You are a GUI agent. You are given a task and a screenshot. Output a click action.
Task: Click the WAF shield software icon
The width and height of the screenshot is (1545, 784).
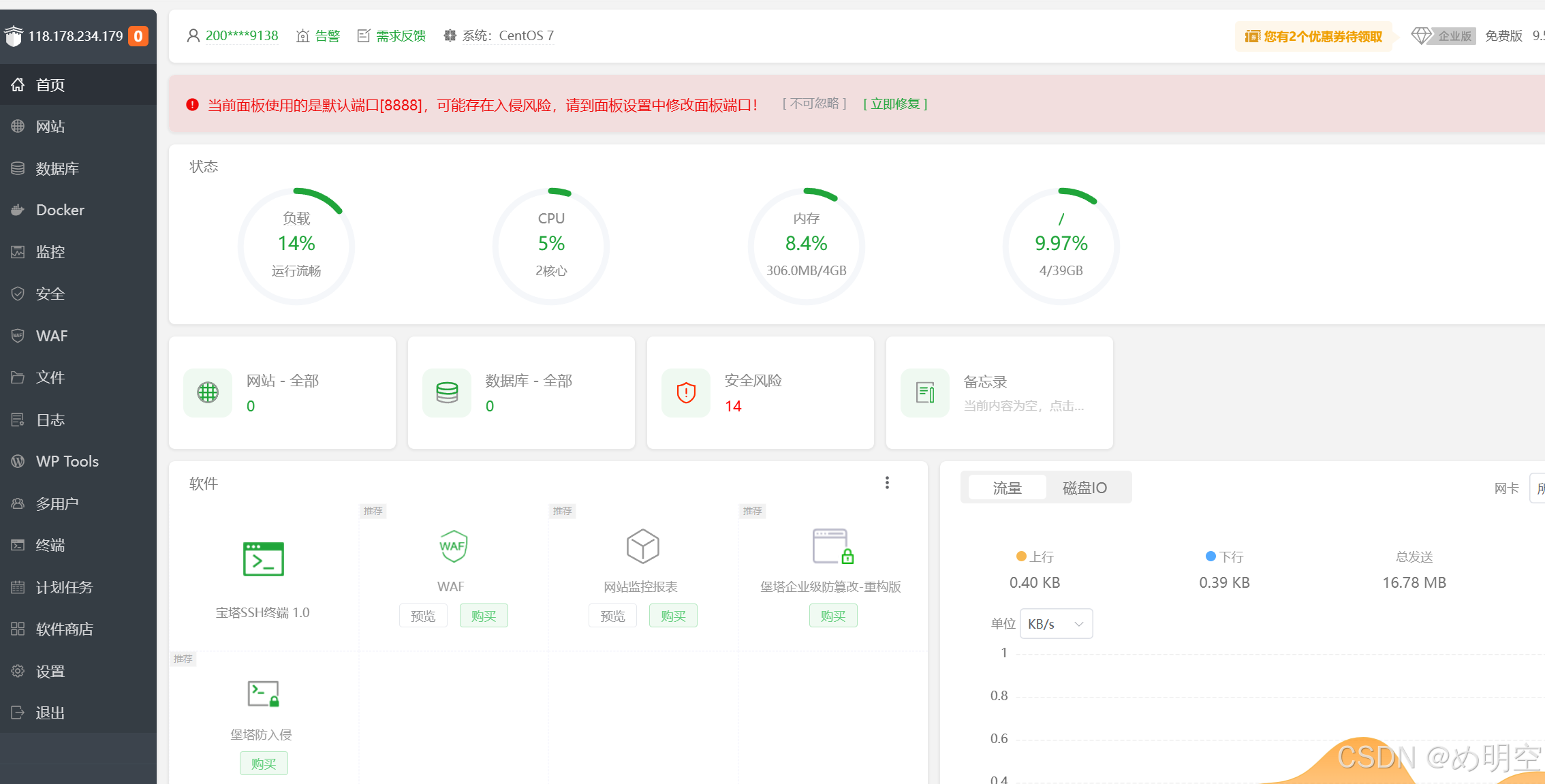click(x=452, y=546)
